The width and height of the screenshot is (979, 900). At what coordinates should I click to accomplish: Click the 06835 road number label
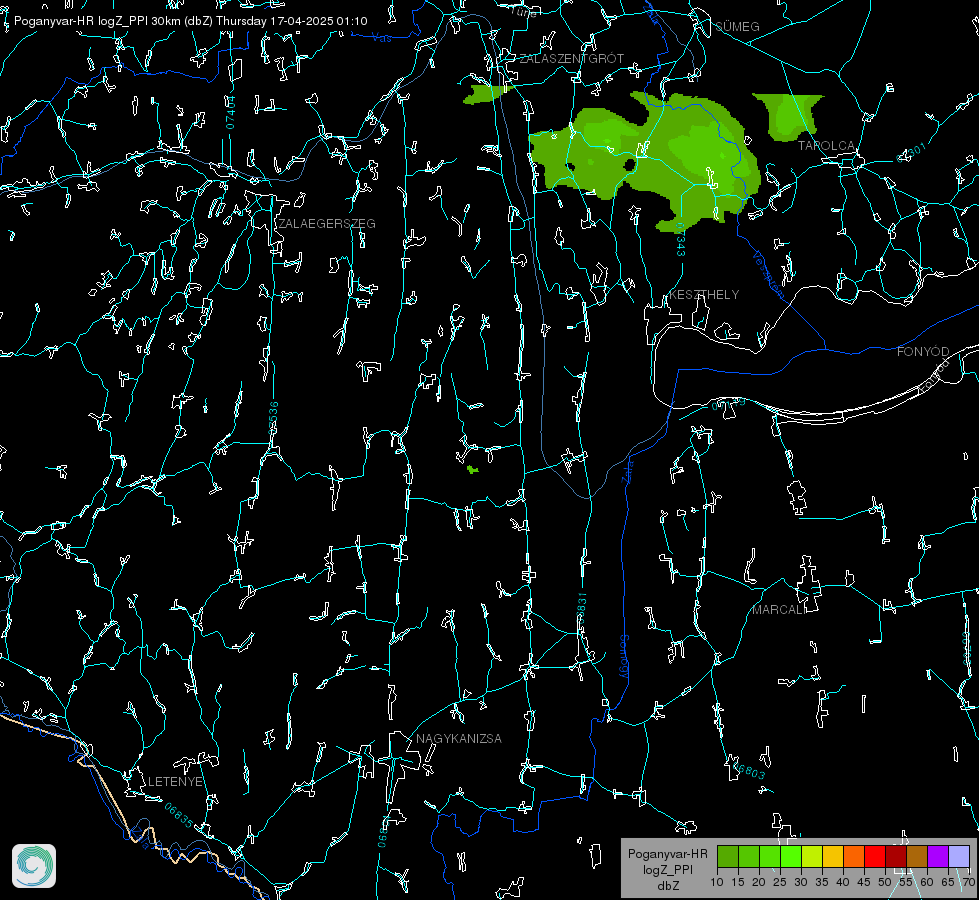click(x=179, y=816)
